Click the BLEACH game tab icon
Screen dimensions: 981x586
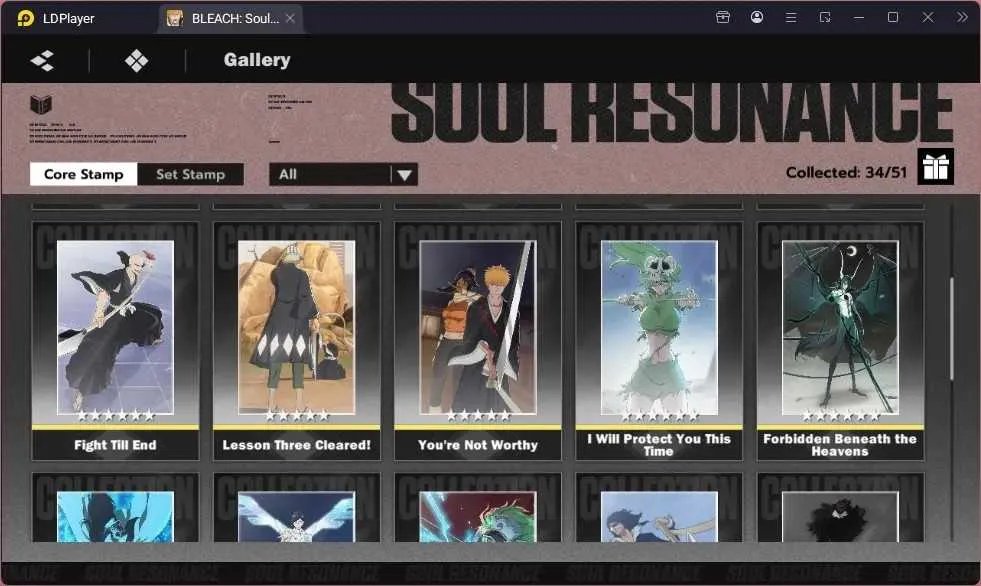175,18
